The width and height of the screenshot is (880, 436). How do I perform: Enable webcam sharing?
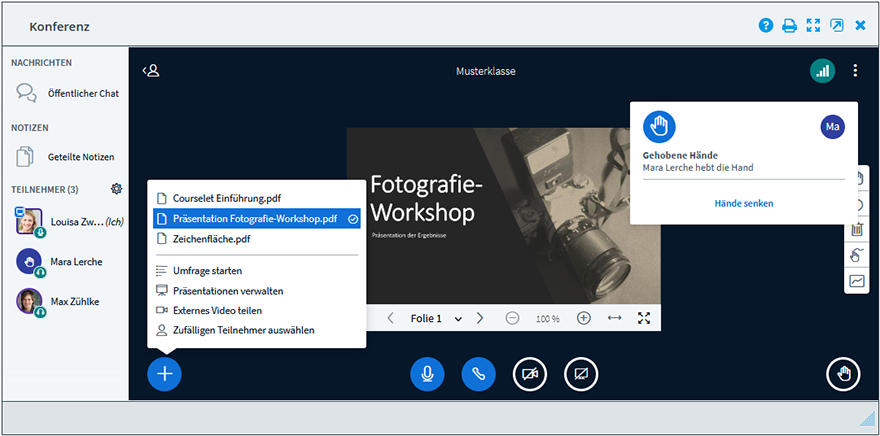pos(530,374)
